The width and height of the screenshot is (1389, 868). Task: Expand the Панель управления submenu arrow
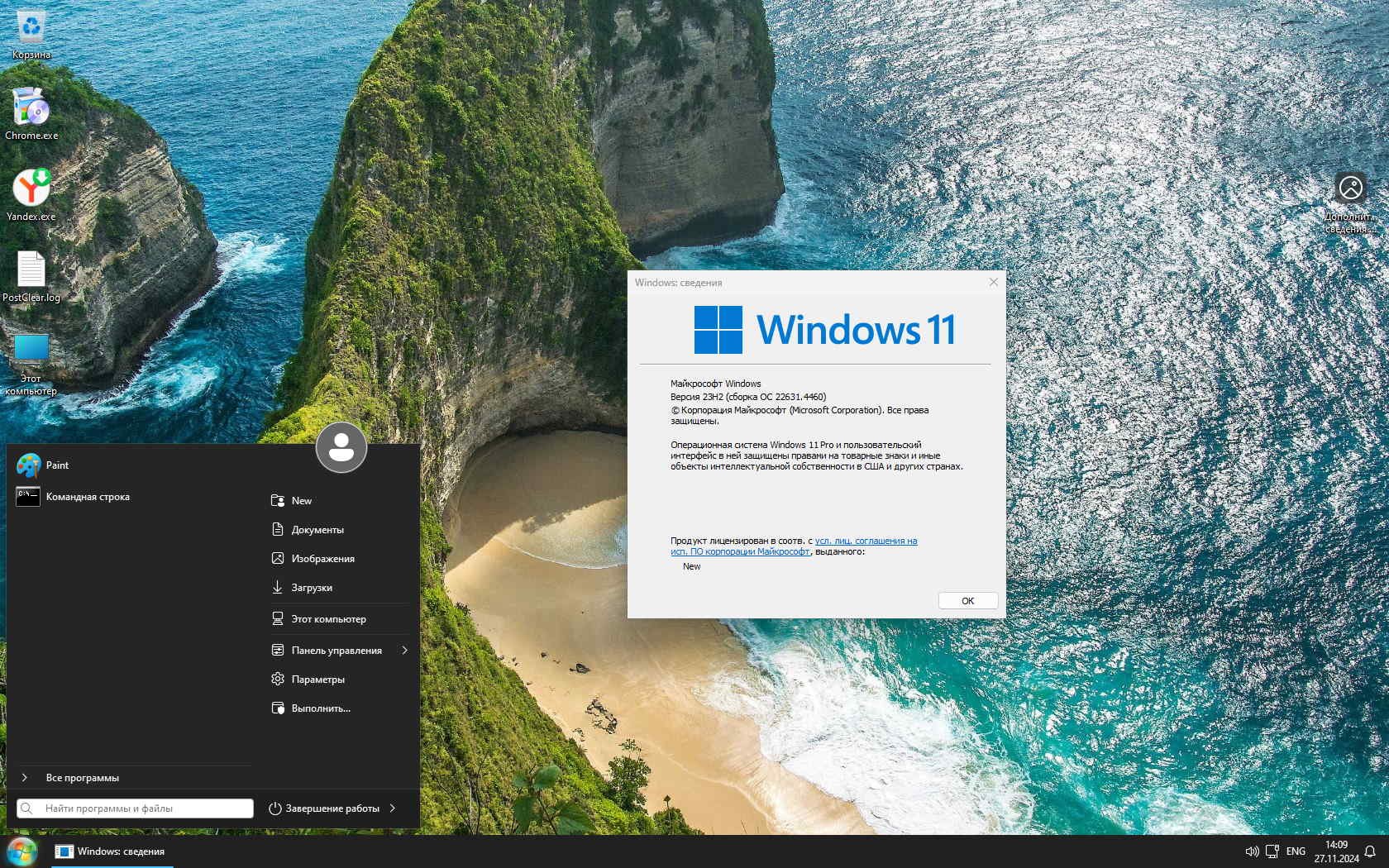pyautogui.click(x=405, y=650)
